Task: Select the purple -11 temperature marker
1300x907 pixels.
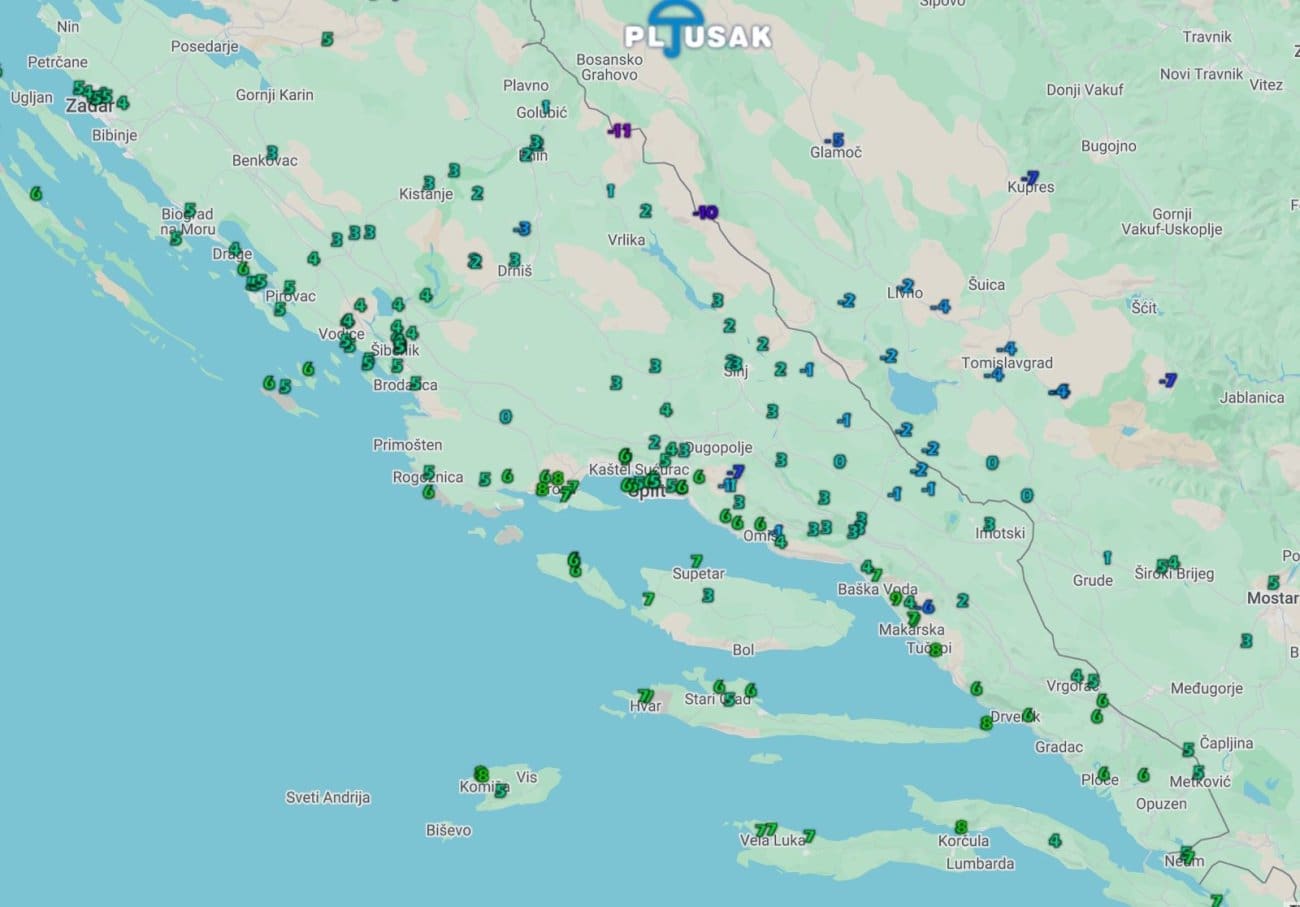Action: pos(620,130)
